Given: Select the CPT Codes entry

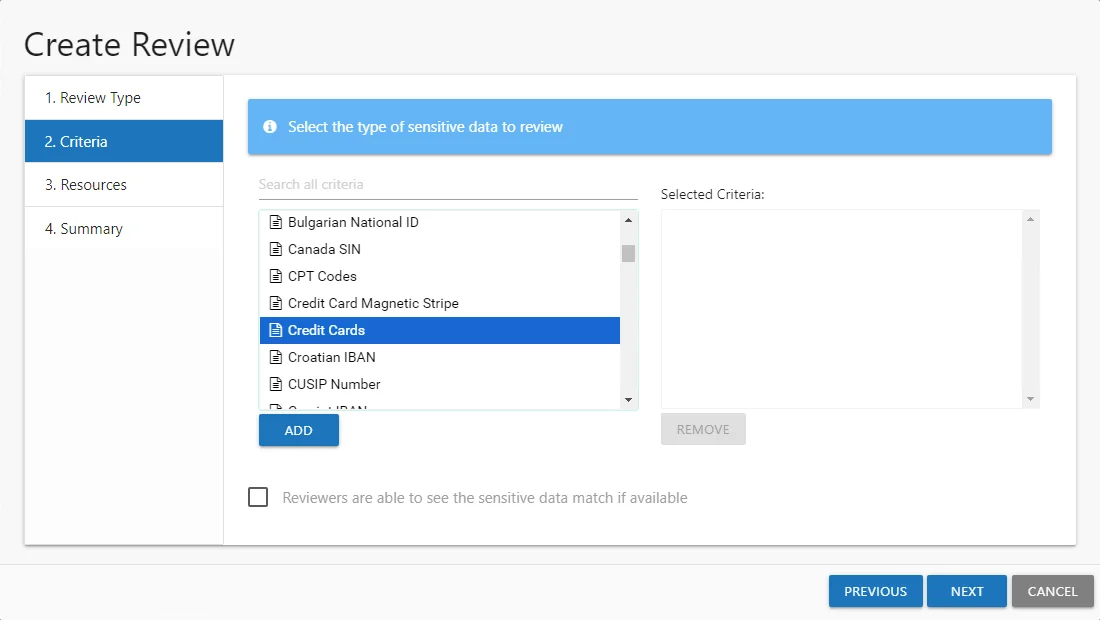Looking at the screenshot, I should tap(440, 276).
